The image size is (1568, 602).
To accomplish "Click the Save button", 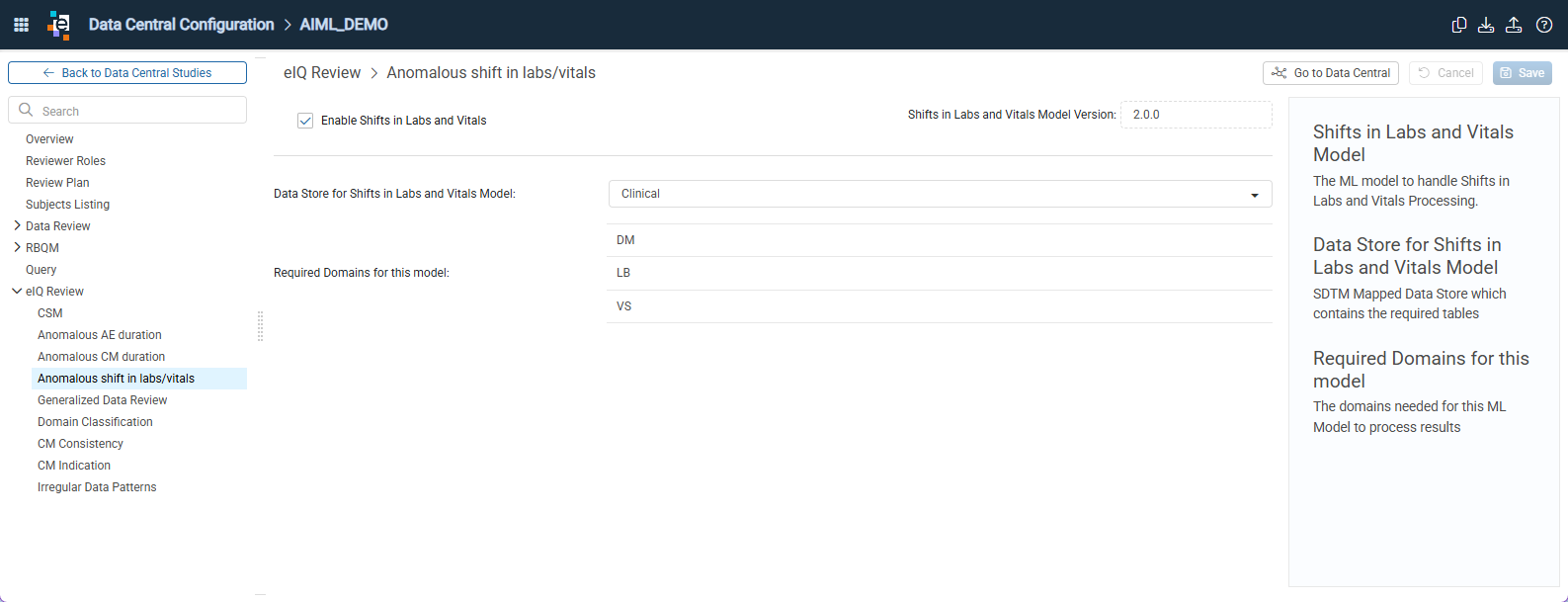I will click(1522, 73).
